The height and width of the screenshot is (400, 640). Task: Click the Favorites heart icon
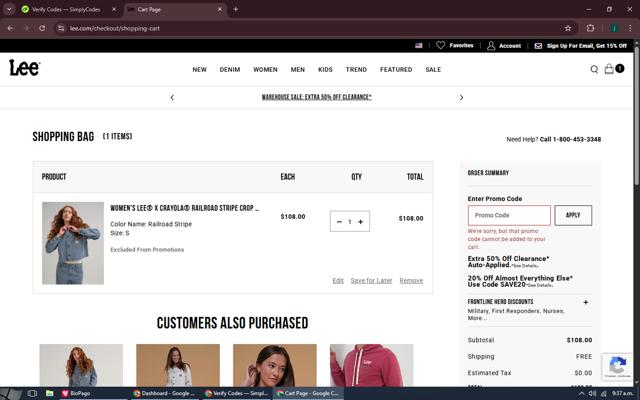[x=440, y=45]
